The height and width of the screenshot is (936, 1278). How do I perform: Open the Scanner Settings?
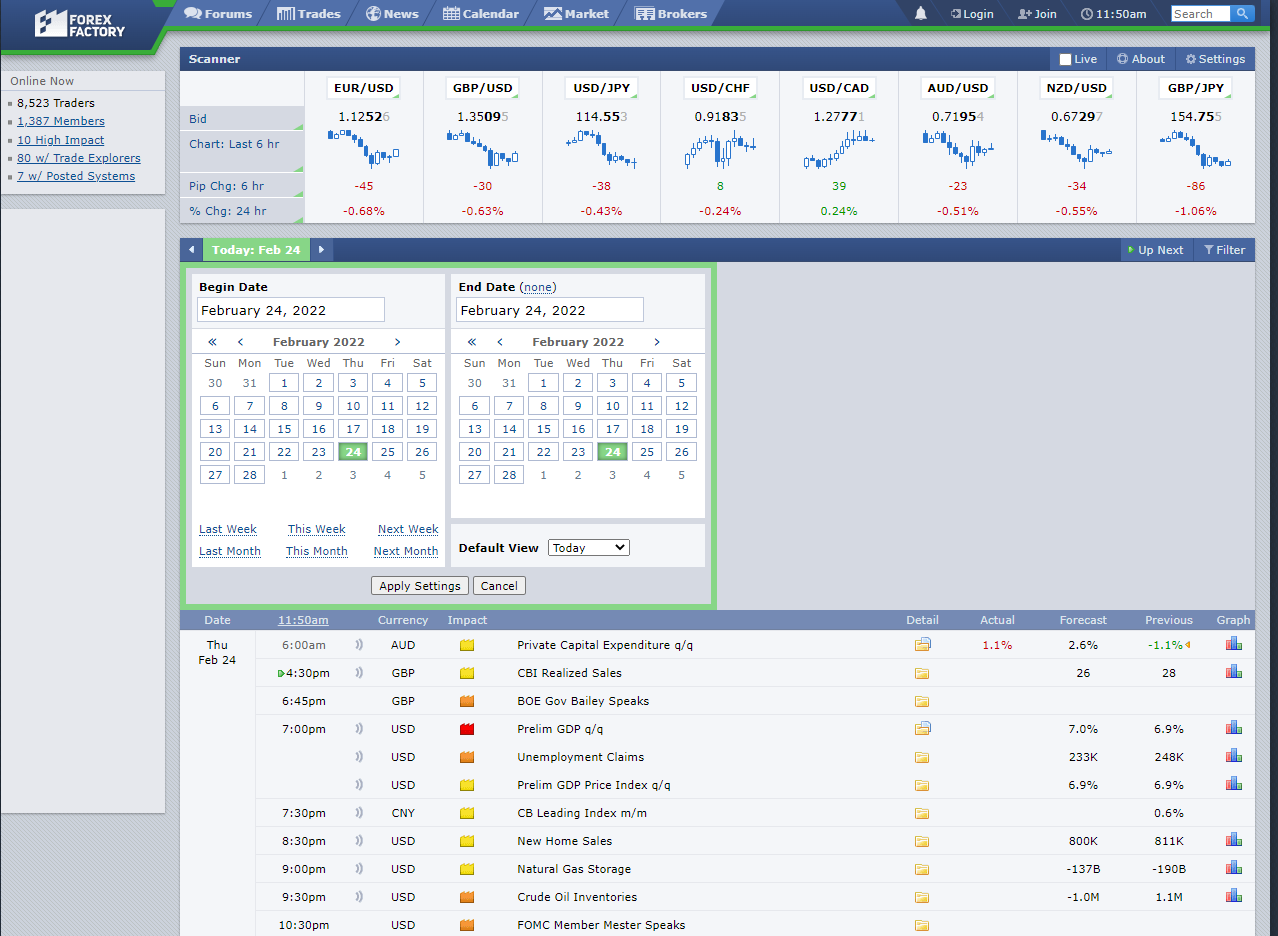(1215, 59)
